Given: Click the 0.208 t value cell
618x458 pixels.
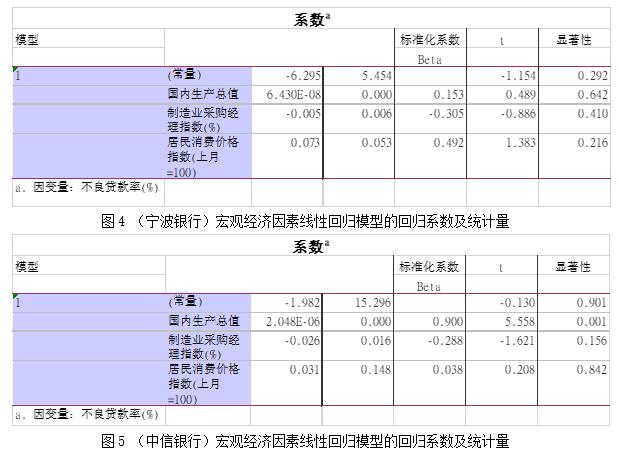Looking at the screenshot, I should click(x=501, y=383).
